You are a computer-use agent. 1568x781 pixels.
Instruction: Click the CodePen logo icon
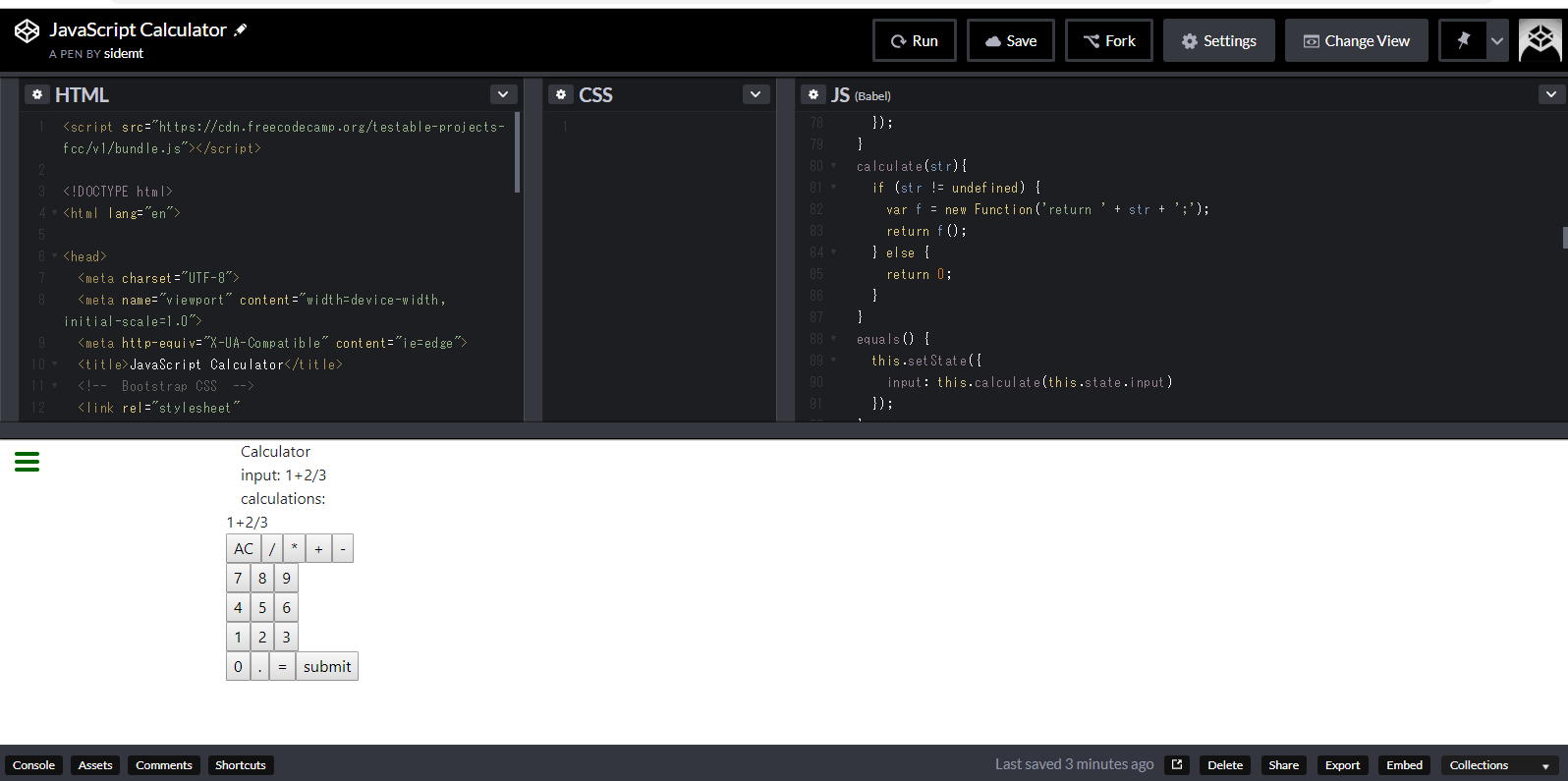click(27, 31)
